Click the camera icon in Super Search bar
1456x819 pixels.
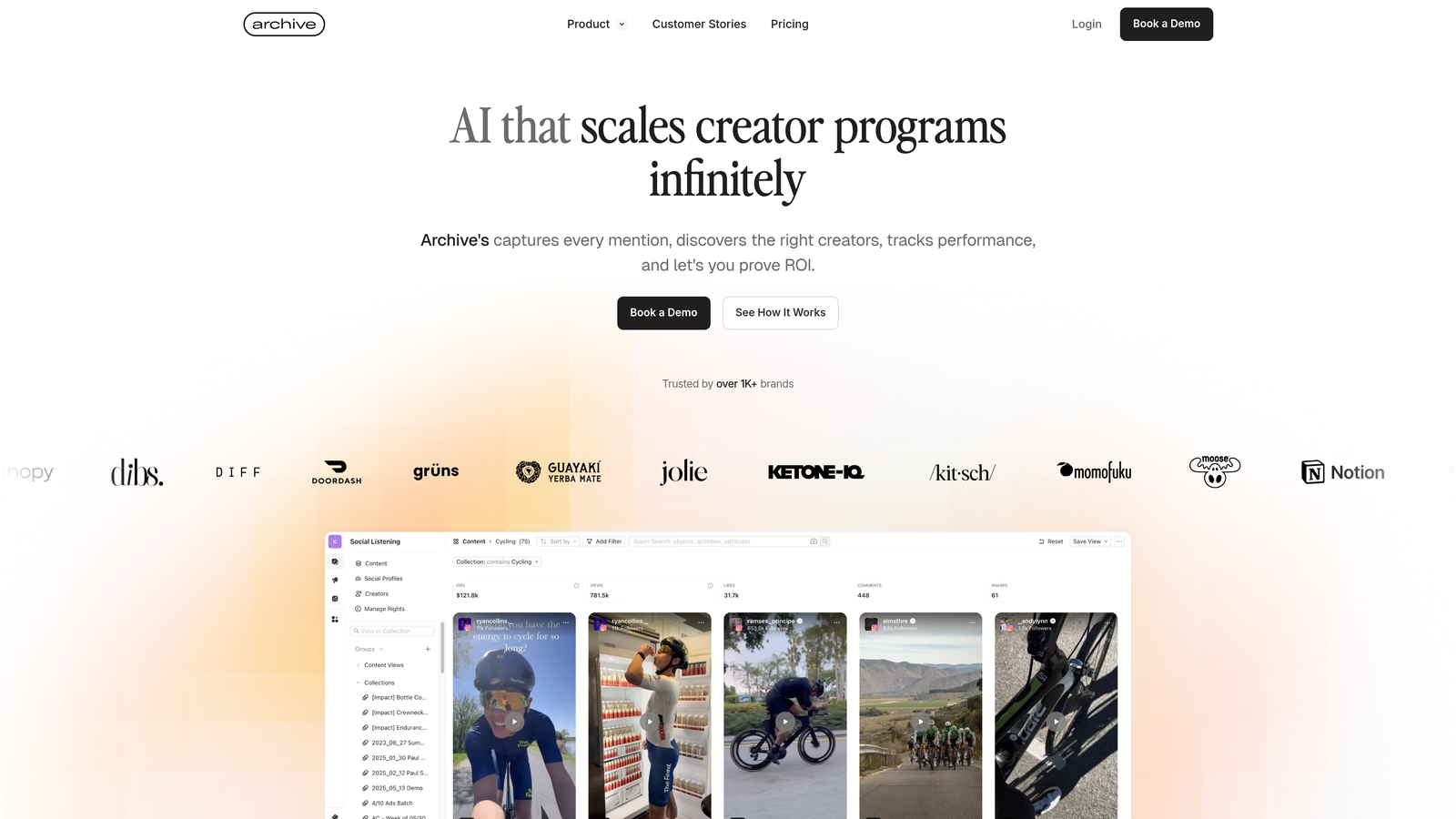[x=814, y=541]
